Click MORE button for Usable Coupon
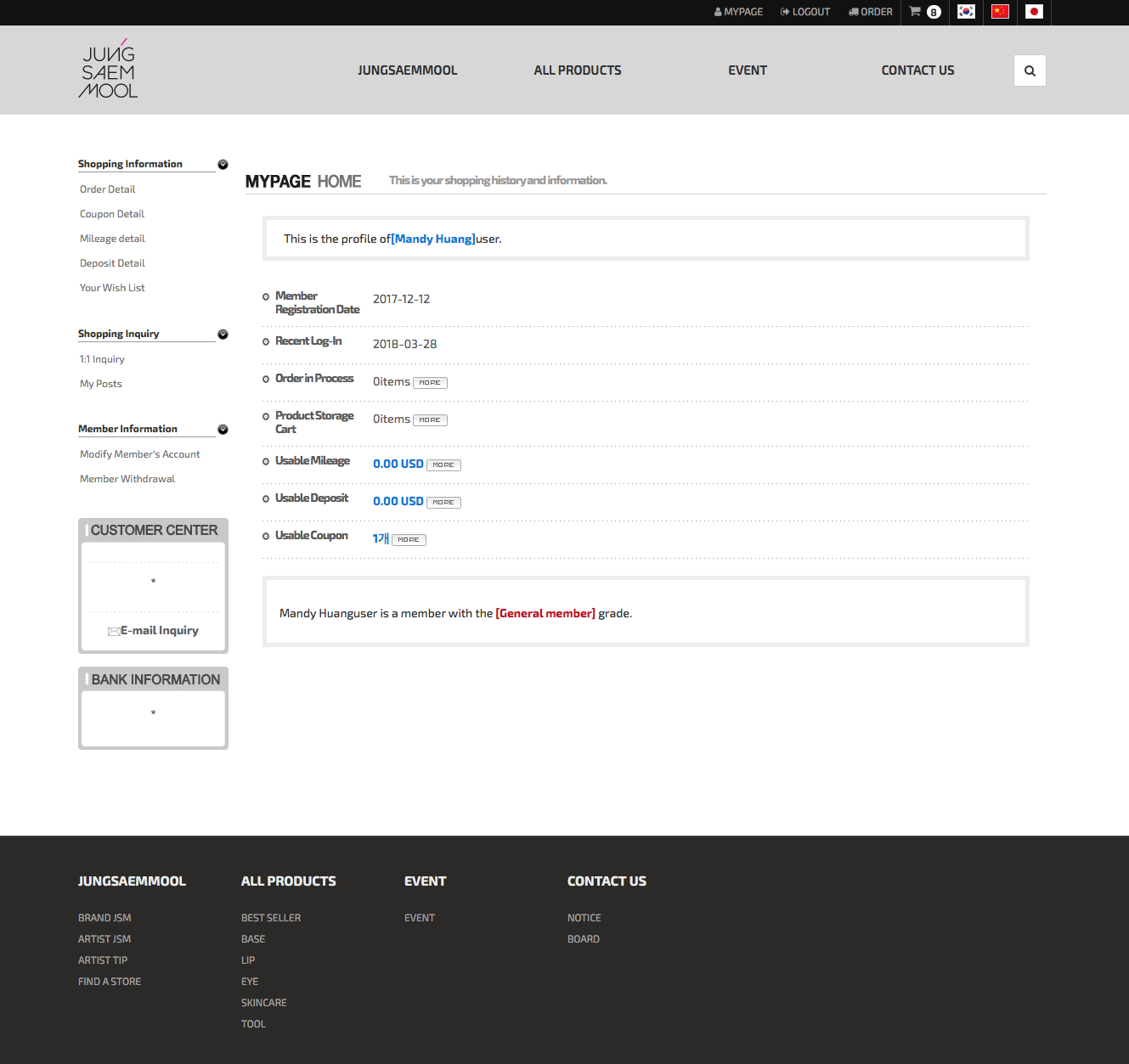This screenshot has height=1064, width=1129. tap(409, 540)
